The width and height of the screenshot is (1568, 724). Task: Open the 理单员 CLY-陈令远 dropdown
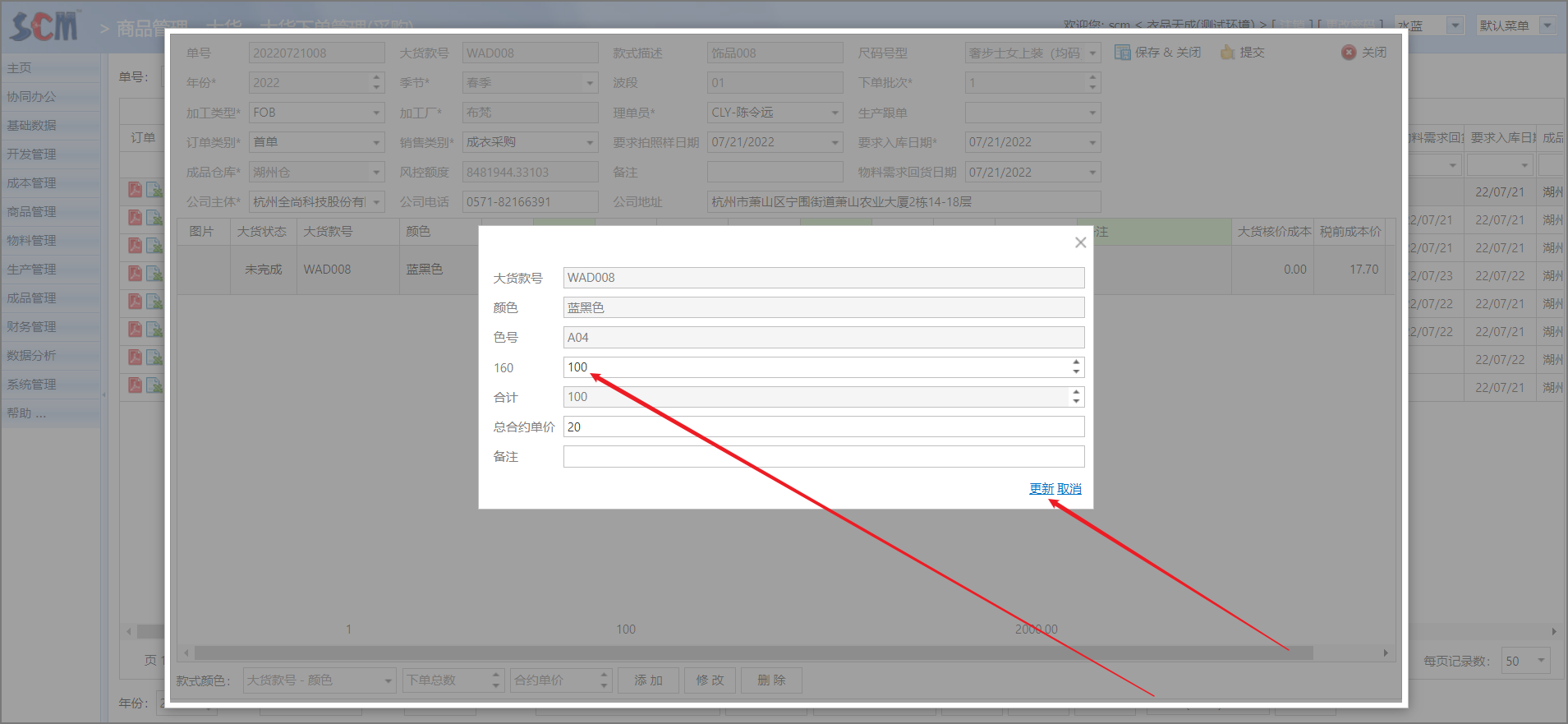click(x=835, y=113)
